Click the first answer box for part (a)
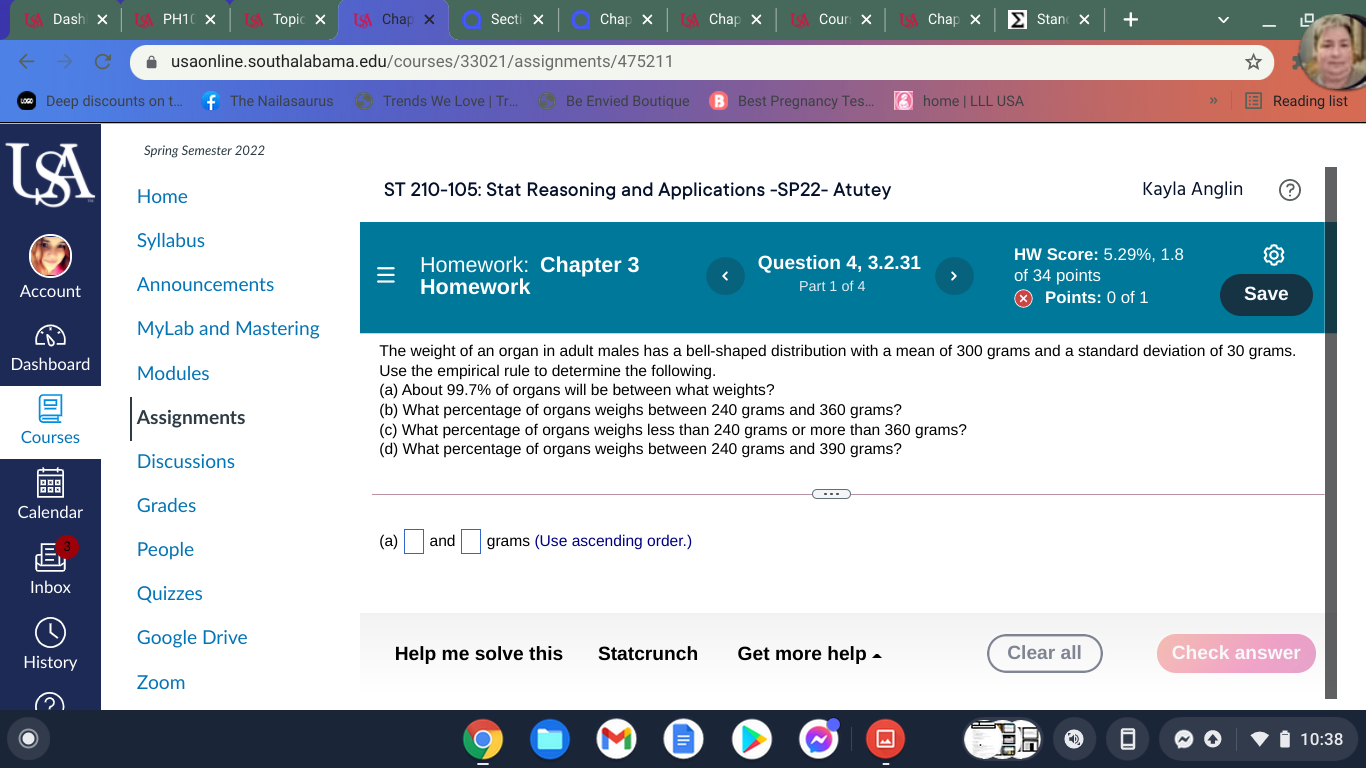The width and height of the screenshot is (1366, 768). click(x=413, y=541)
